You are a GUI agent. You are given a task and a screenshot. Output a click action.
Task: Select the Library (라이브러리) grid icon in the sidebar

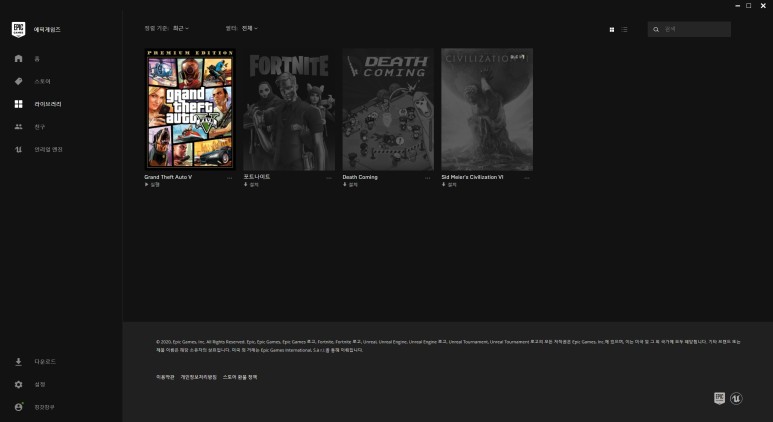[18, 104]
